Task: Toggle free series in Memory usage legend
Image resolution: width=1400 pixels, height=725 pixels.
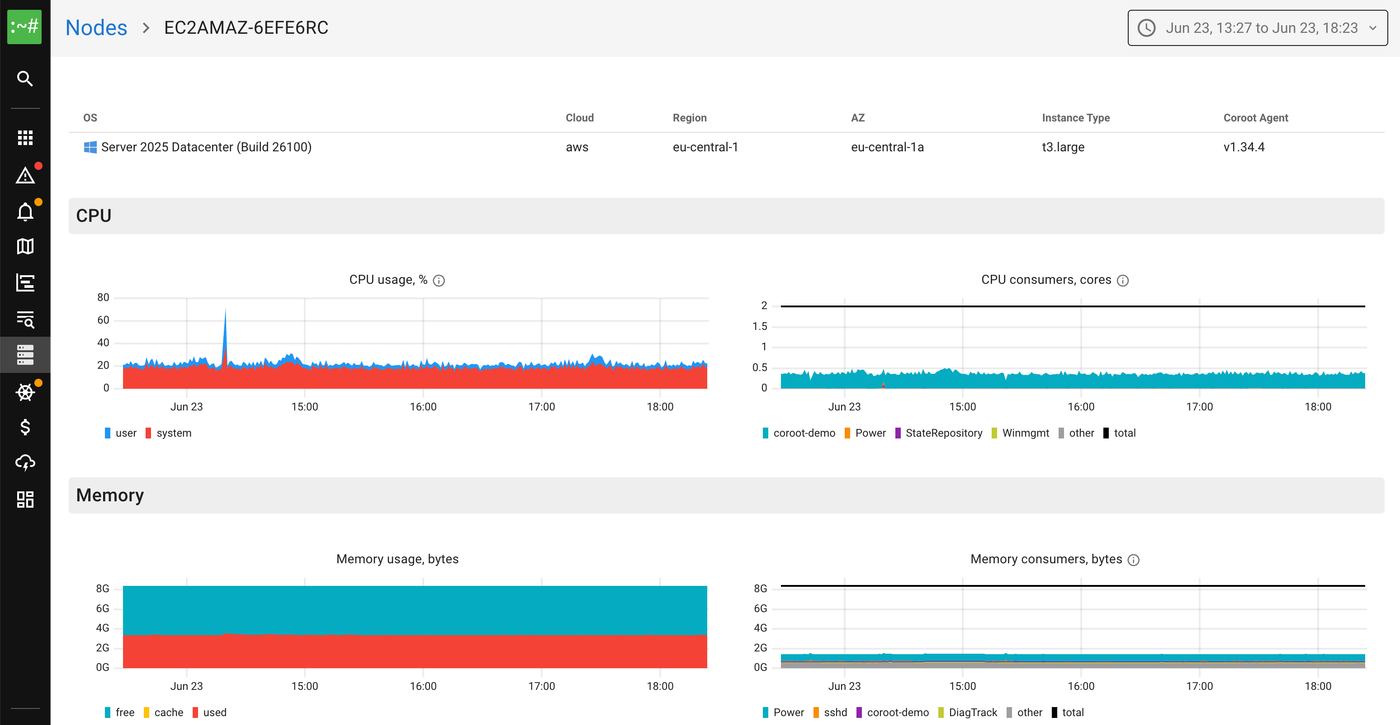Action: point(119,713)
